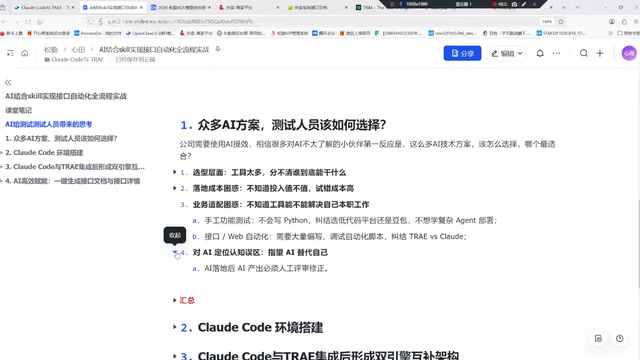Open the OpenClaw bookmark
640x360 pixels.
tap(150, 33)
